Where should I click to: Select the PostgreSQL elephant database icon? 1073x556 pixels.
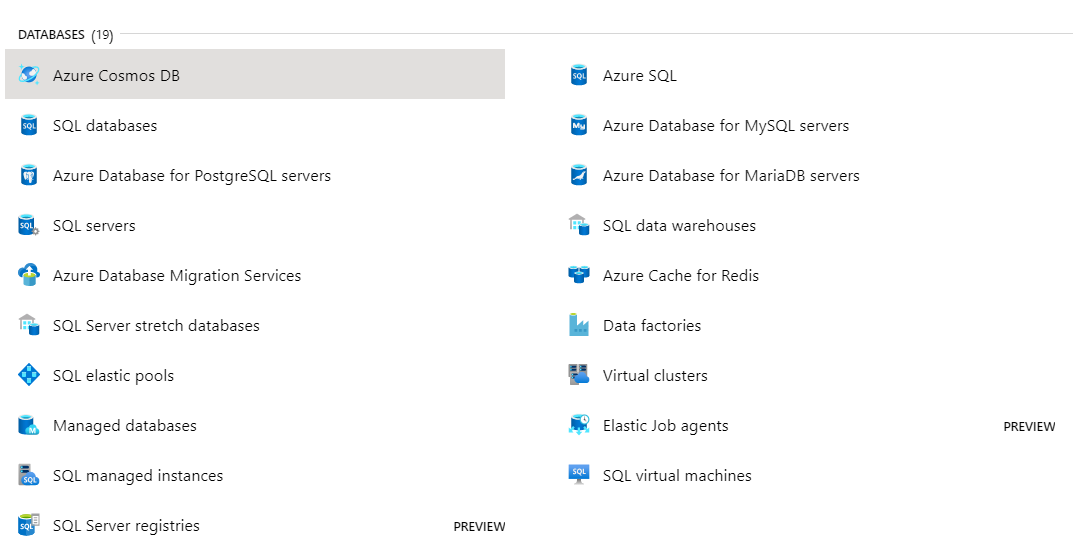[29, 175]
